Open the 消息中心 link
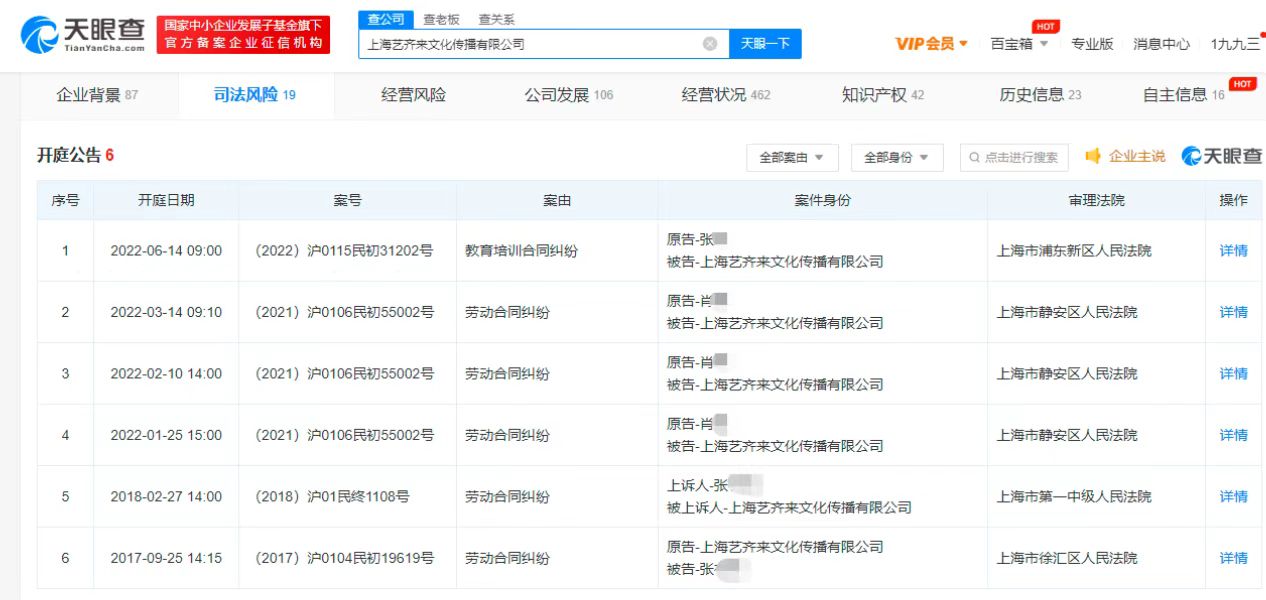 click(1161, 44)
